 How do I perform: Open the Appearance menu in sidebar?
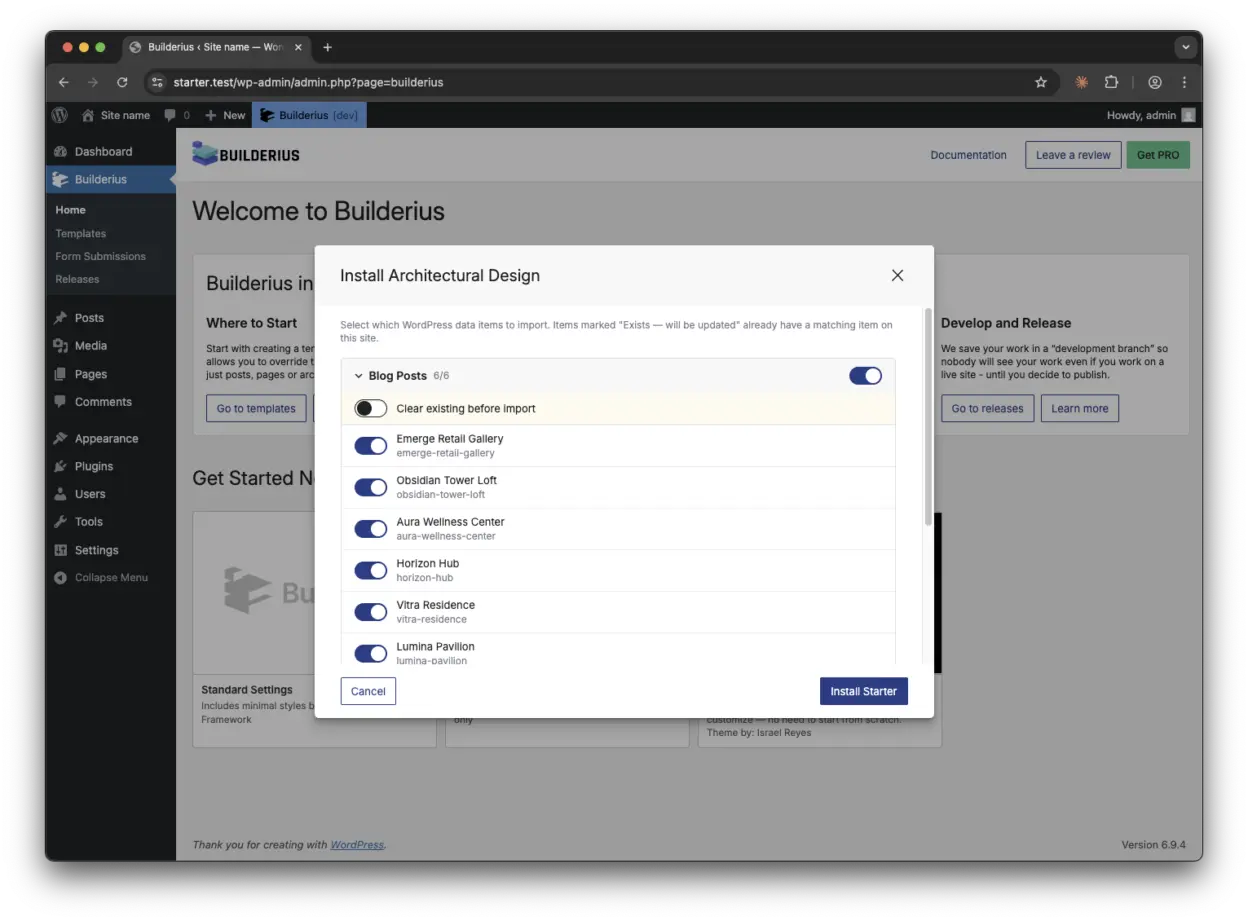(x=106, y=438)
